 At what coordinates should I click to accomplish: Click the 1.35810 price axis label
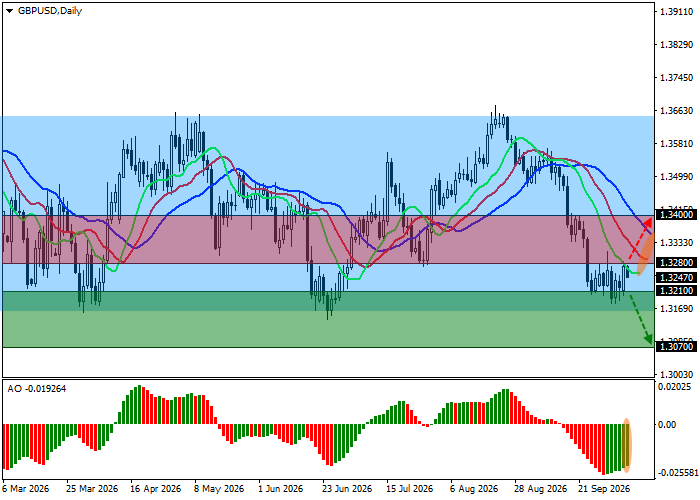click(x=676, y=144)
